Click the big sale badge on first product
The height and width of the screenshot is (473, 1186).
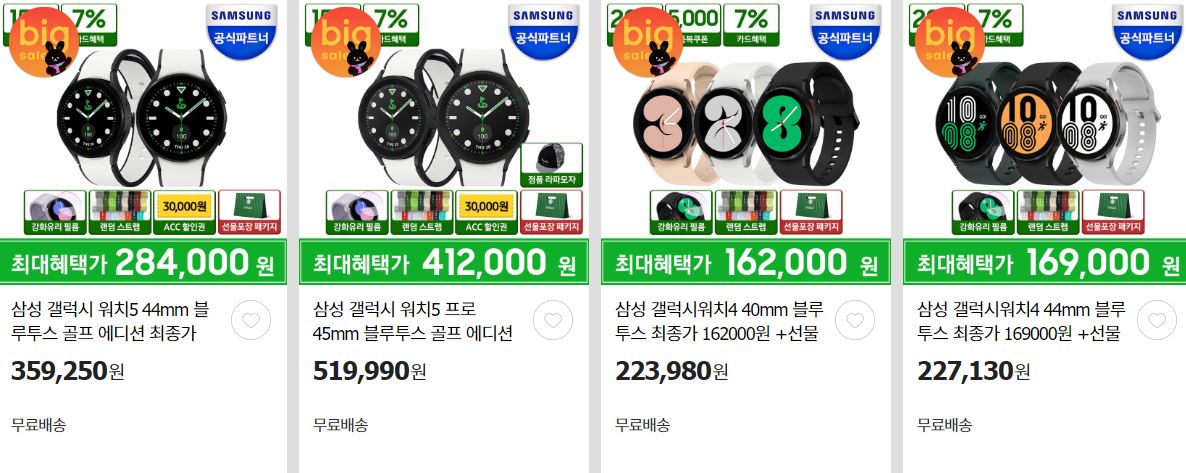[43, 42]
